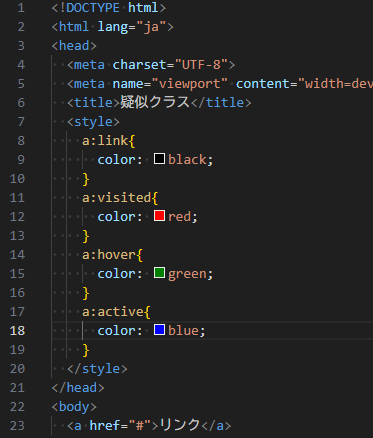373x438 pixels.
Task: Click the meta tag name on line 4
Action: click(x=89, y=65)
